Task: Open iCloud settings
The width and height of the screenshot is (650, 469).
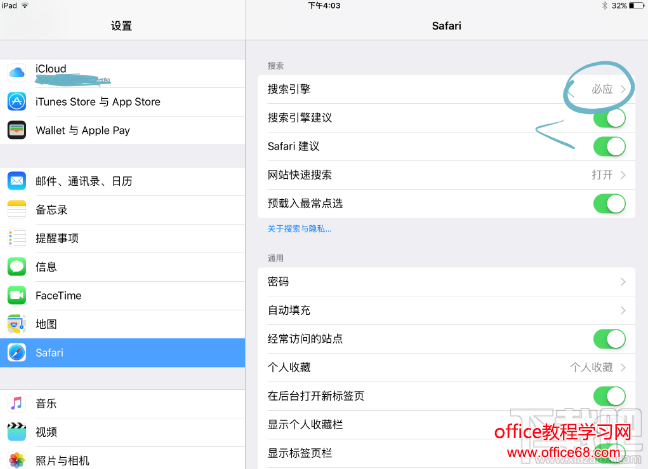Action: 123,73
